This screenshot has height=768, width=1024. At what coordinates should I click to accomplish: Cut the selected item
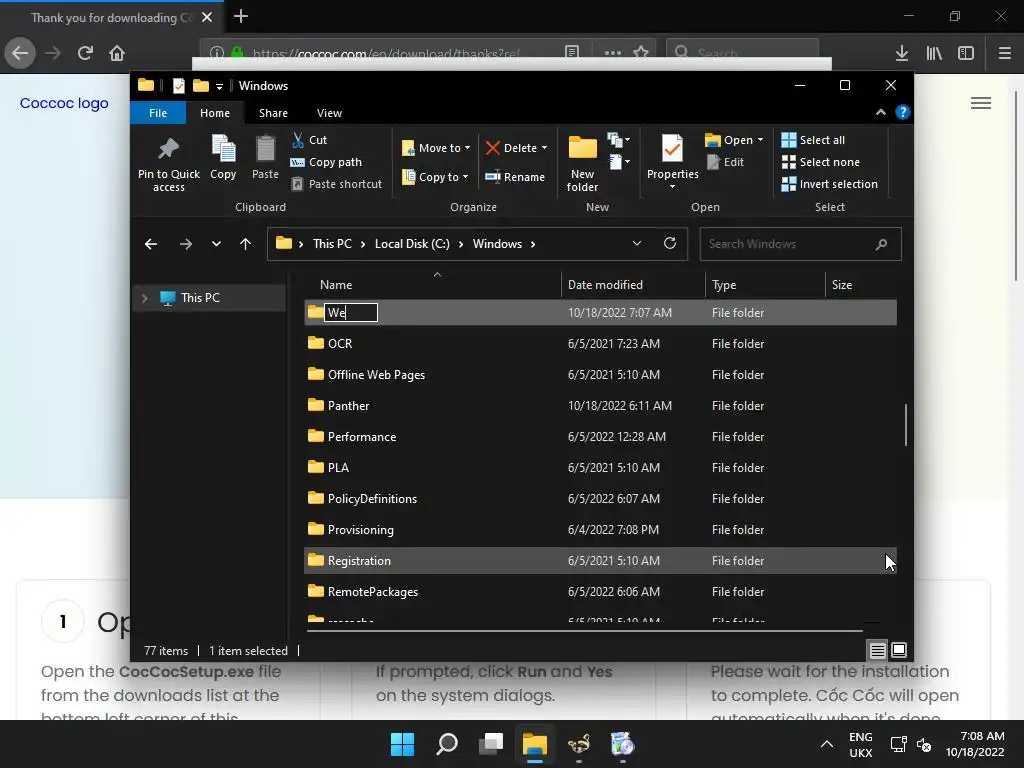309,140
